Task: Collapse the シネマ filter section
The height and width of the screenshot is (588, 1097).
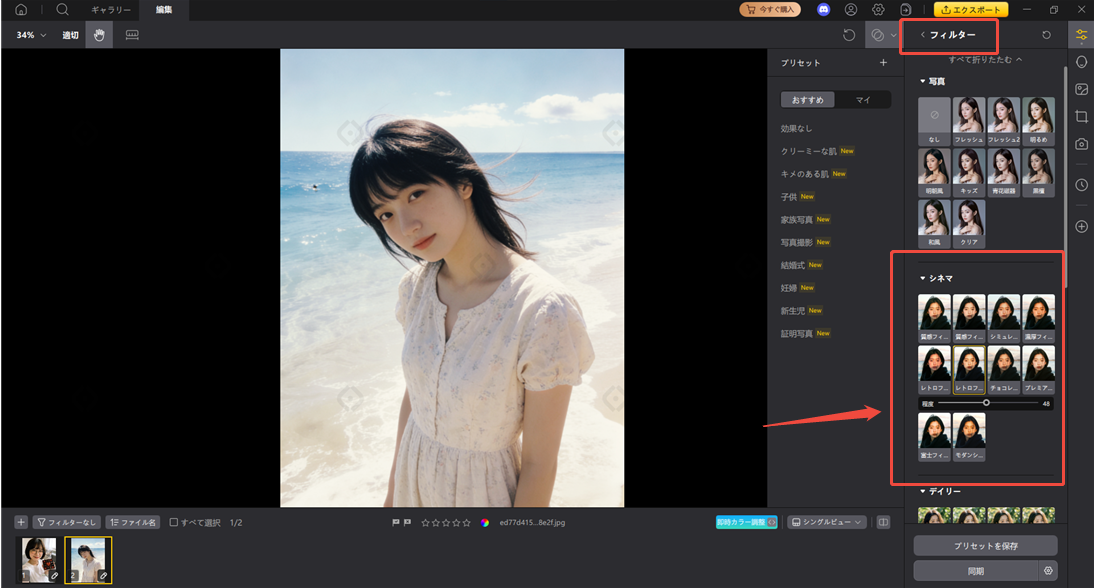Action: click(x=923, y=278)
